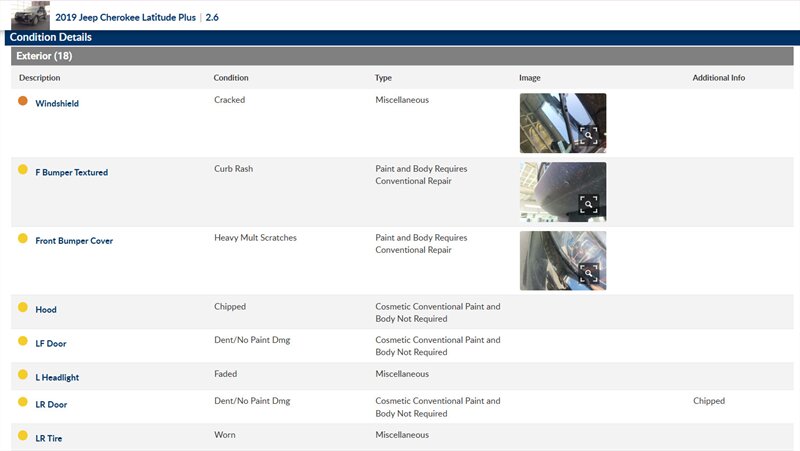Select the 'Cracked' condition text
Viewport: 800px width, 451px height.
(x=230, y=100)
